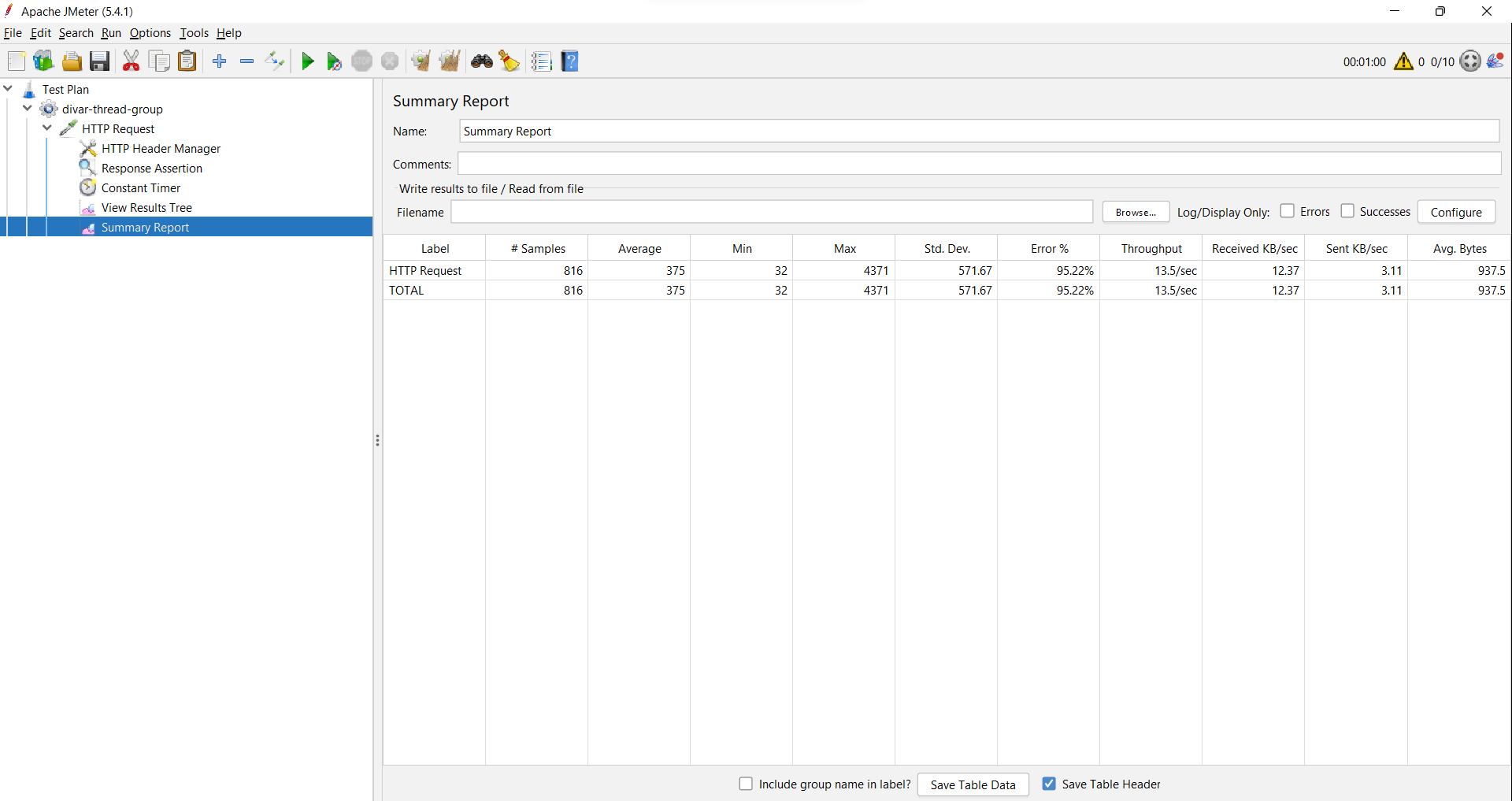Open the Templates icon in toolbar
Viewport: 1512px width, 801px height.
click(x=43, y=61)
